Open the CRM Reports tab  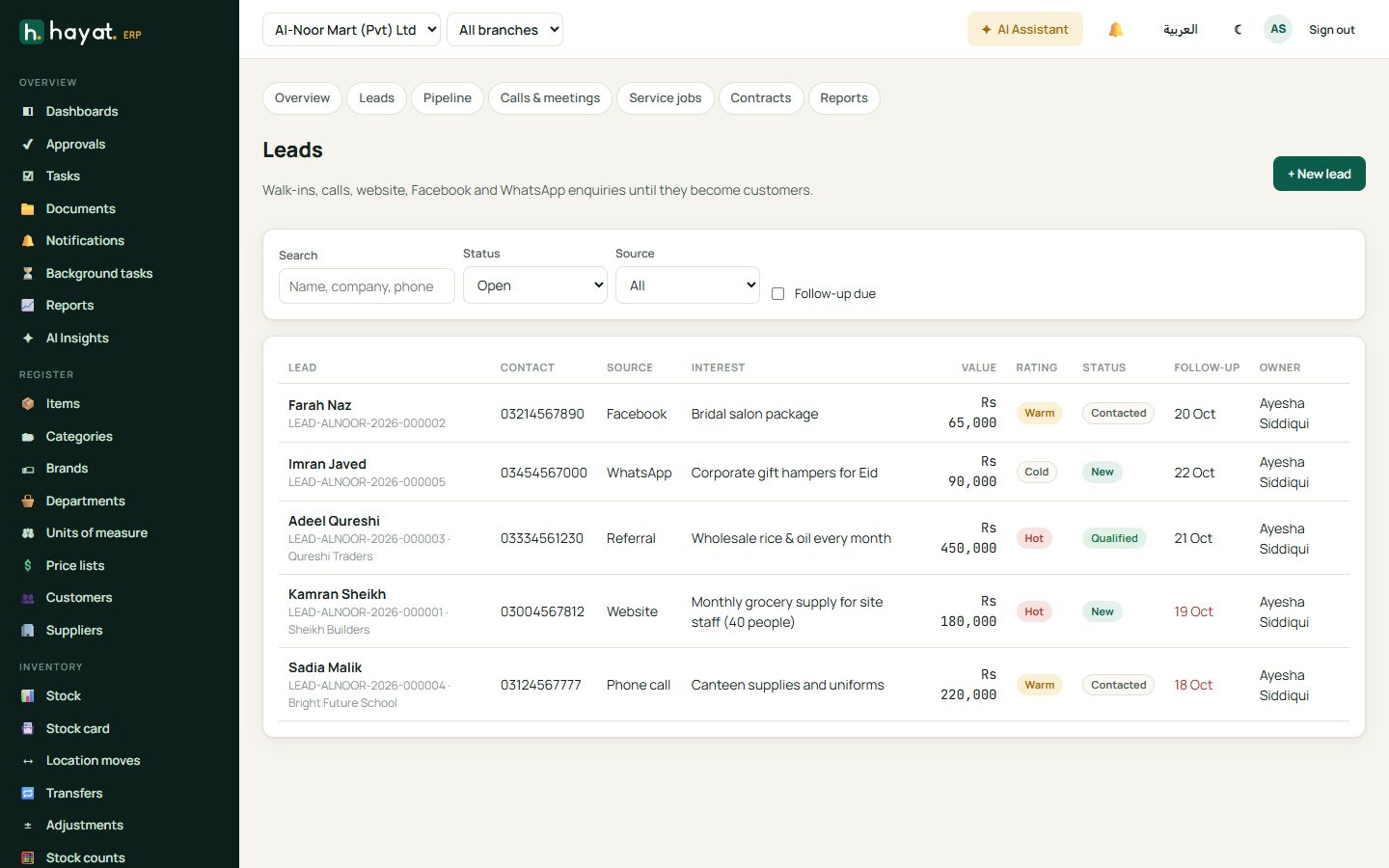844,98
